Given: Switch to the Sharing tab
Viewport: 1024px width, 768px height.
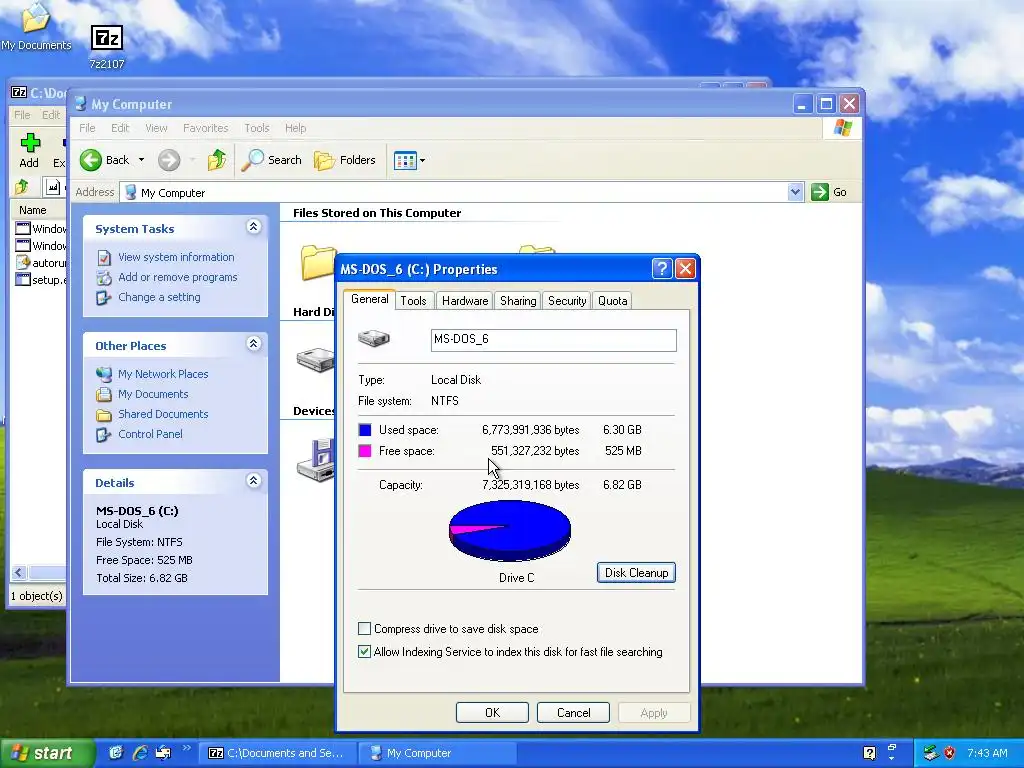Looking at the screenshot, I should [x=518, y=300].
